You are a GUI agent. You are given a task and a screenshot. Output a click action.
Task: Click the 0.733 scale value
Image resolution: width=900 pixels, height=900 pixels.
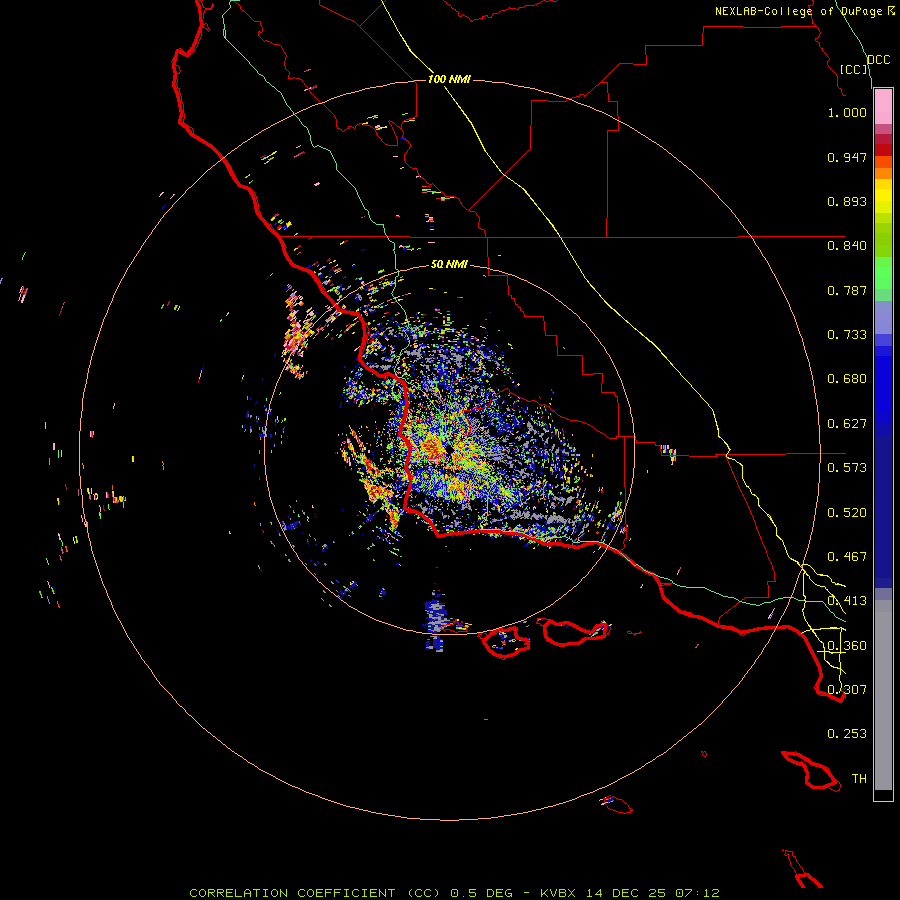click(x=847, y=335)
